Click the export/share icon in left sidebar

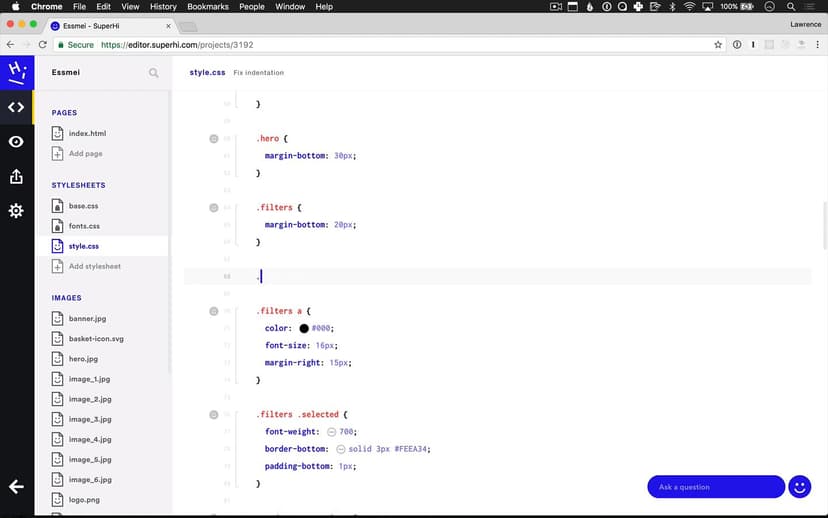pos(16,176)
